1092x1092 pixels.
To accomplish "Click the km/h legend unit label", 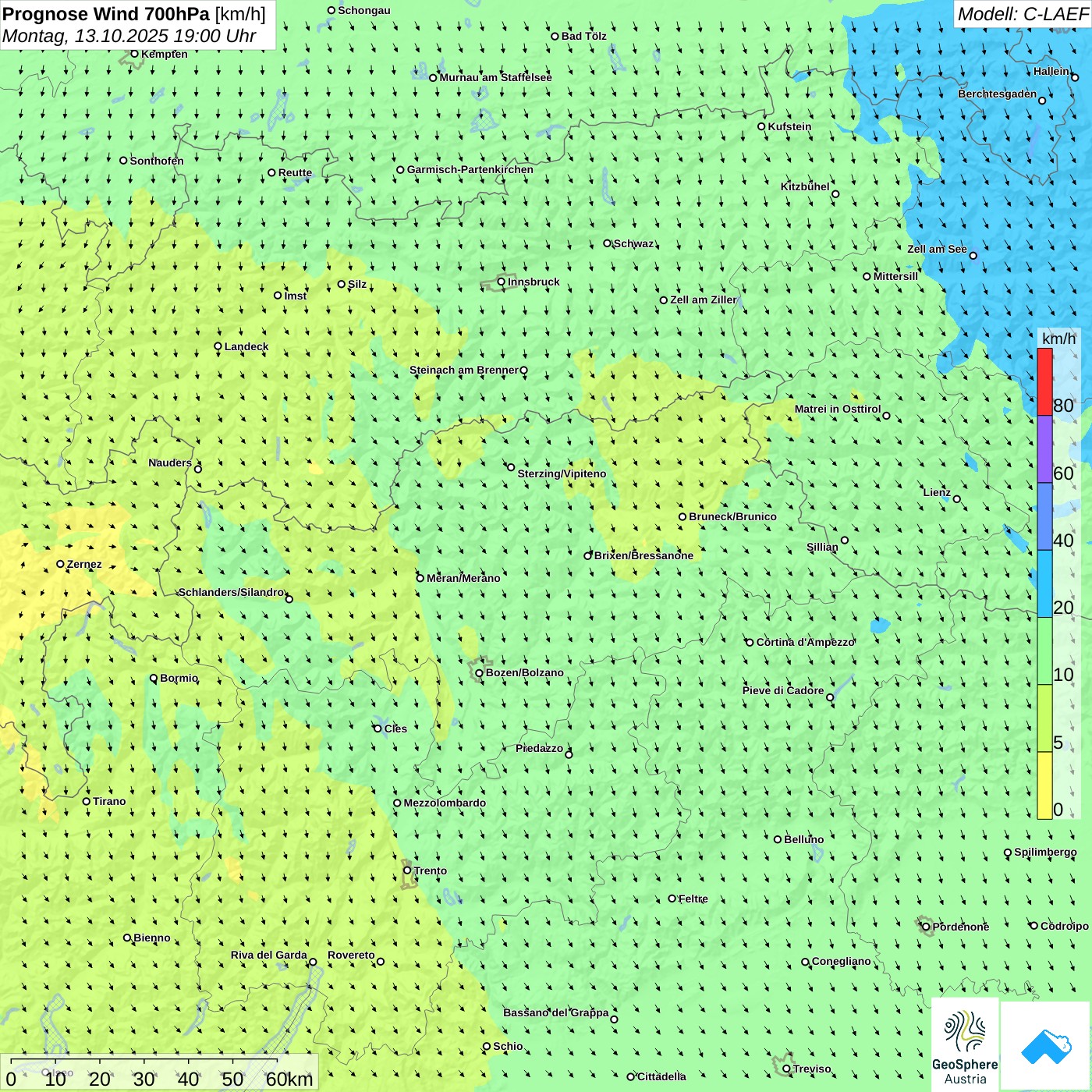I will pos(1058,339).
